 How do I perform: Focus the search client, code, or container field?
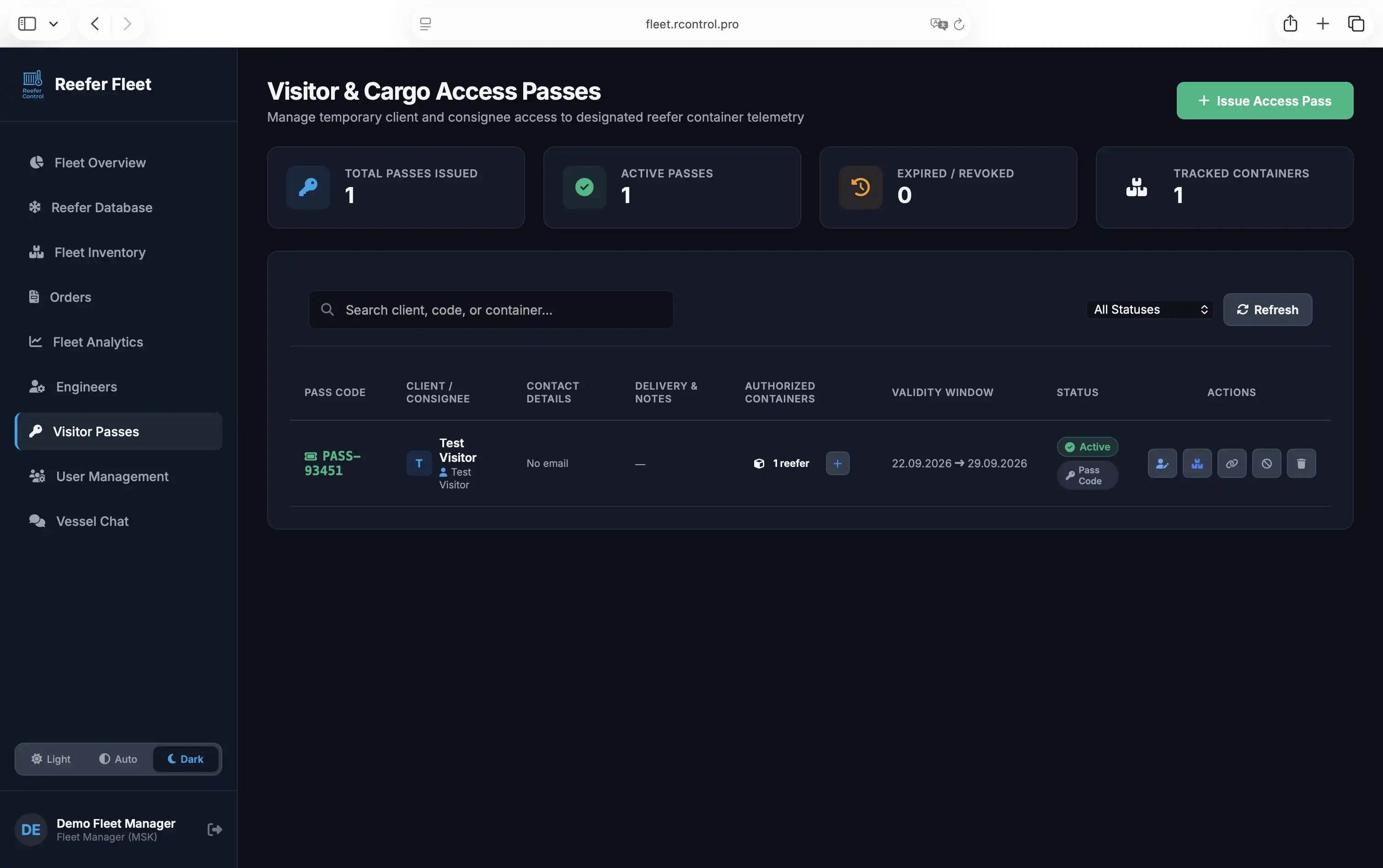click(x=491, y=310)
